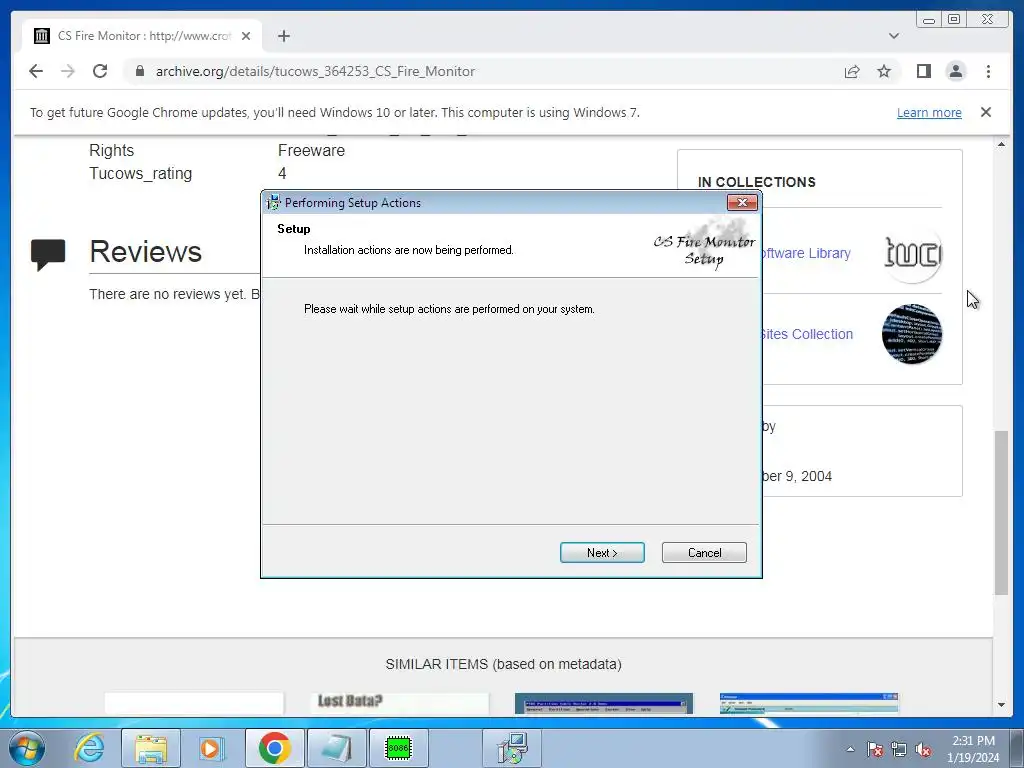Click the Reviews heading
Viewport: 1024px width, 768px height.
tap(146, 251)
